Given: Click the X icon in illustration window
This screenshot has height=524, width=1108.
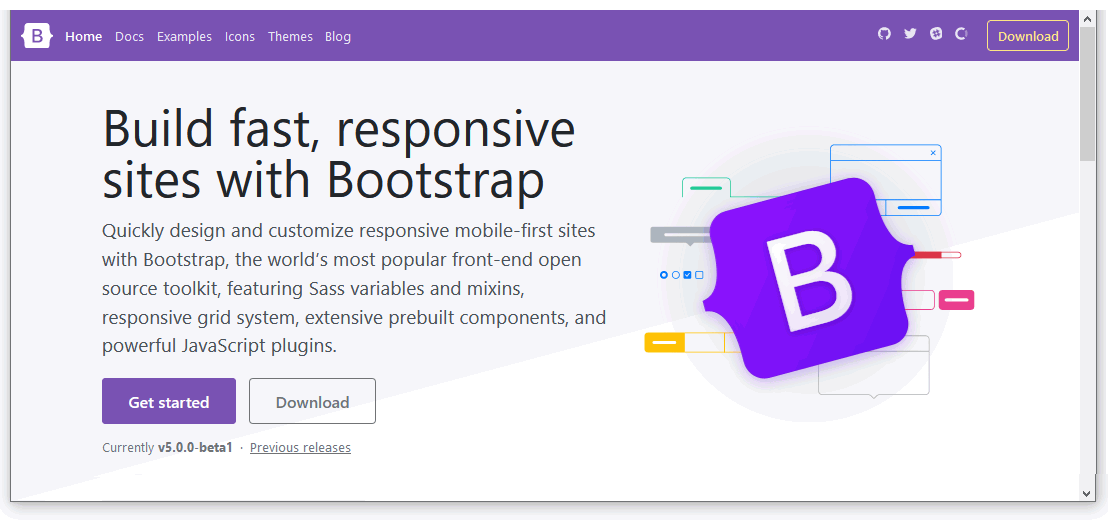Looking at the screenshot, I should (x=933, y=153).
